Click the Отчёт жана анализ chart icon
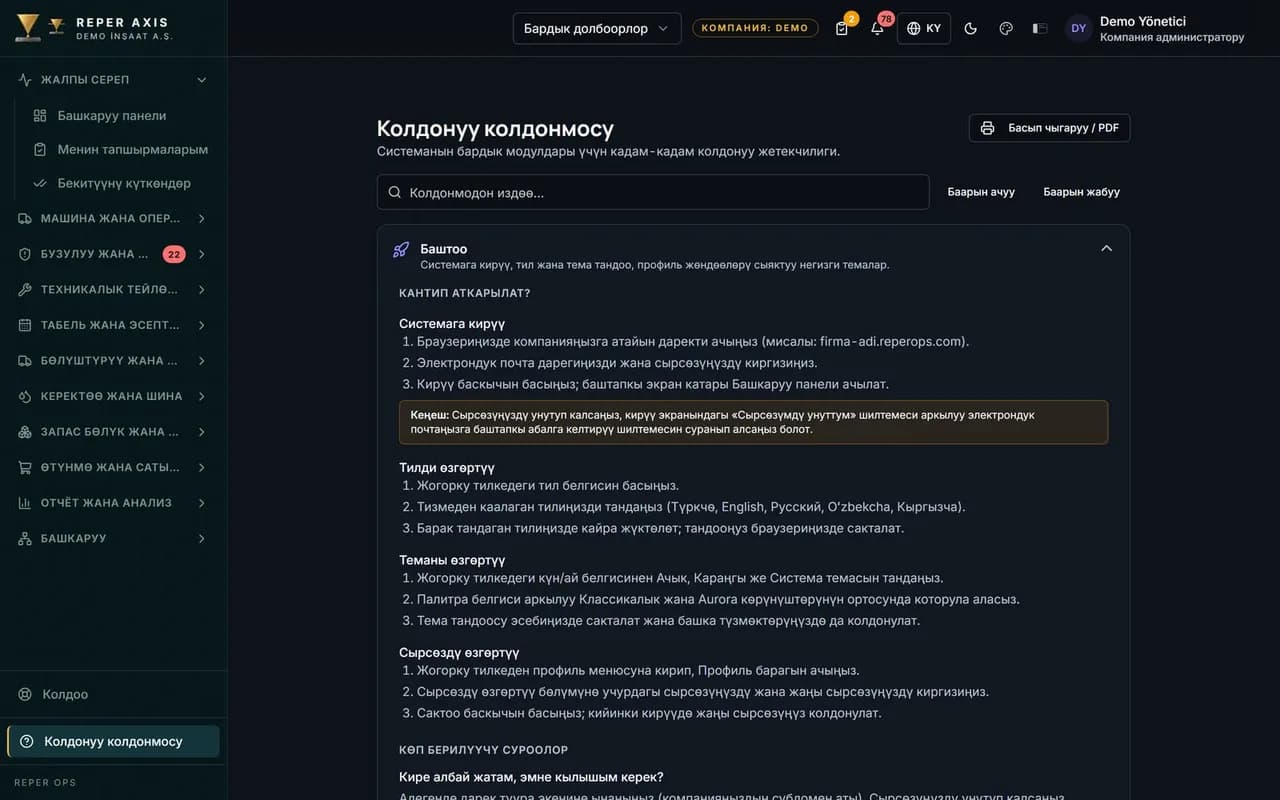 coord(25,503)
